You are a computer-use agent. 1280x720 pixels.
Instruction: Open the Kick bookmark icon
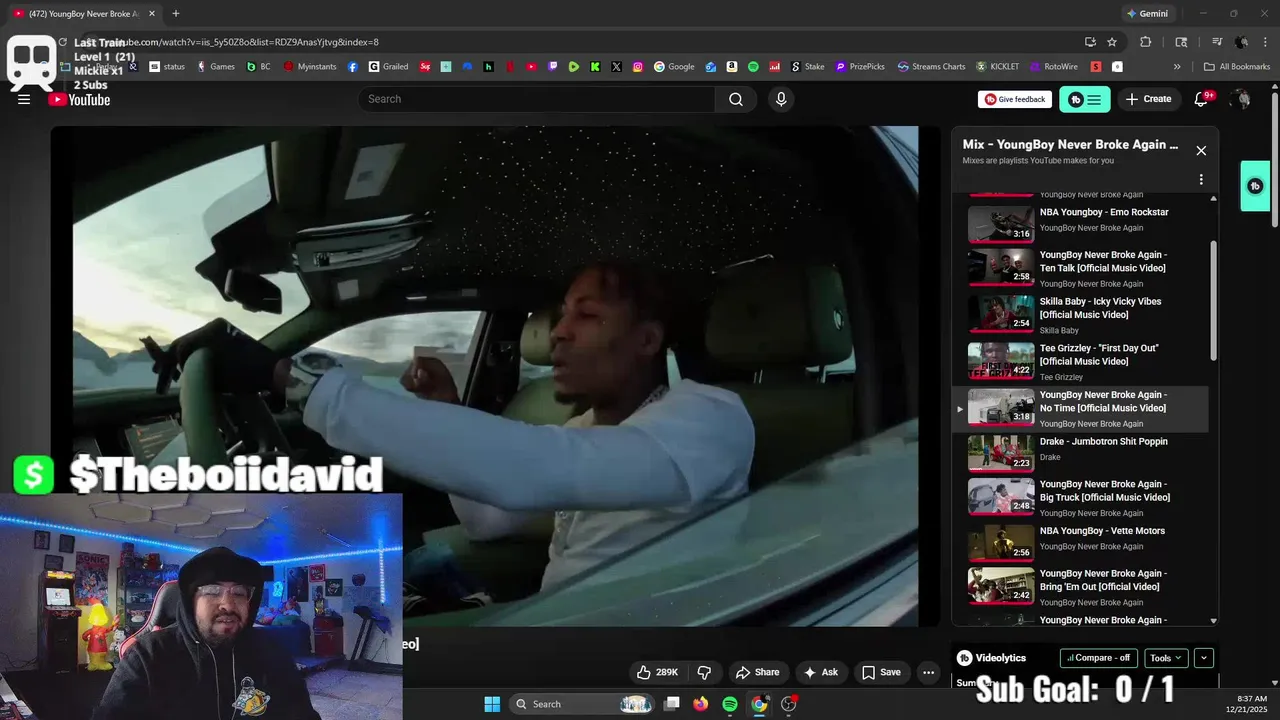(595, 67)
